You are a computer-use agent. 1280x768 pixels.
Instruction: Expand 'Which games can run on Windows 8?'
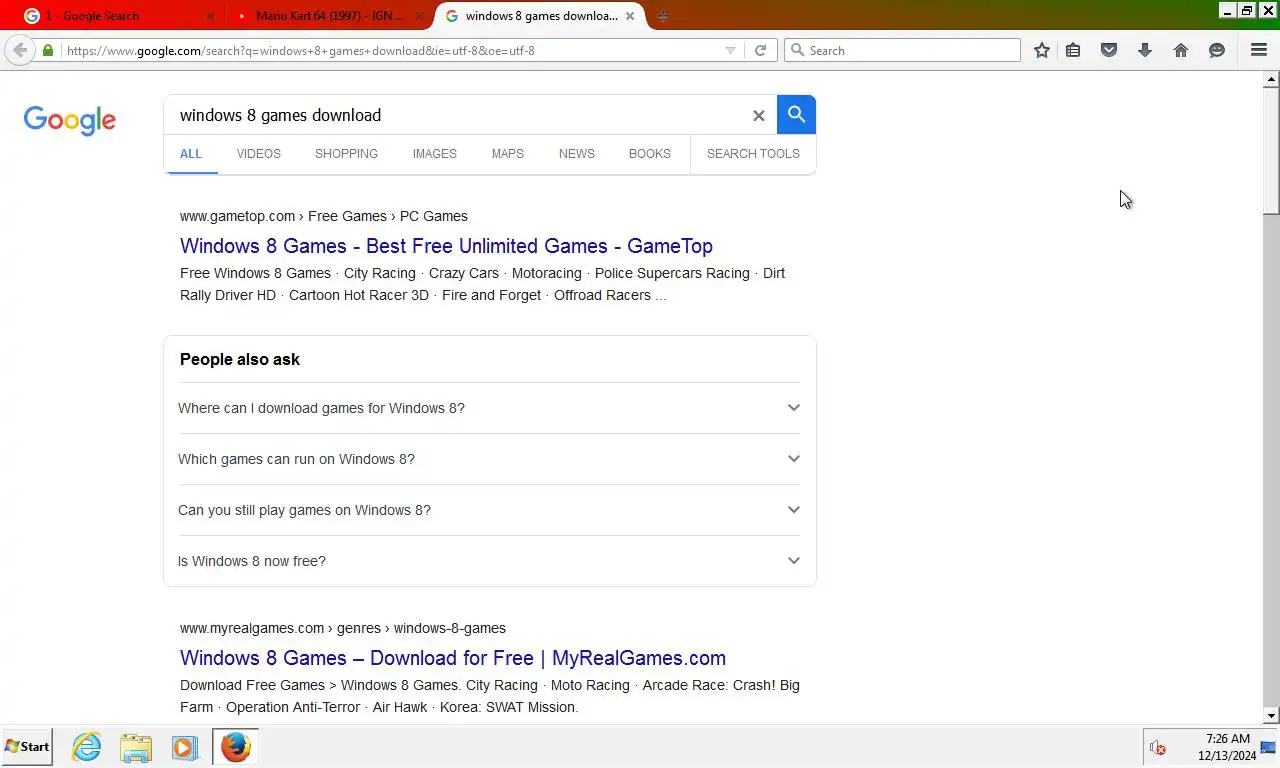[489, 459]
